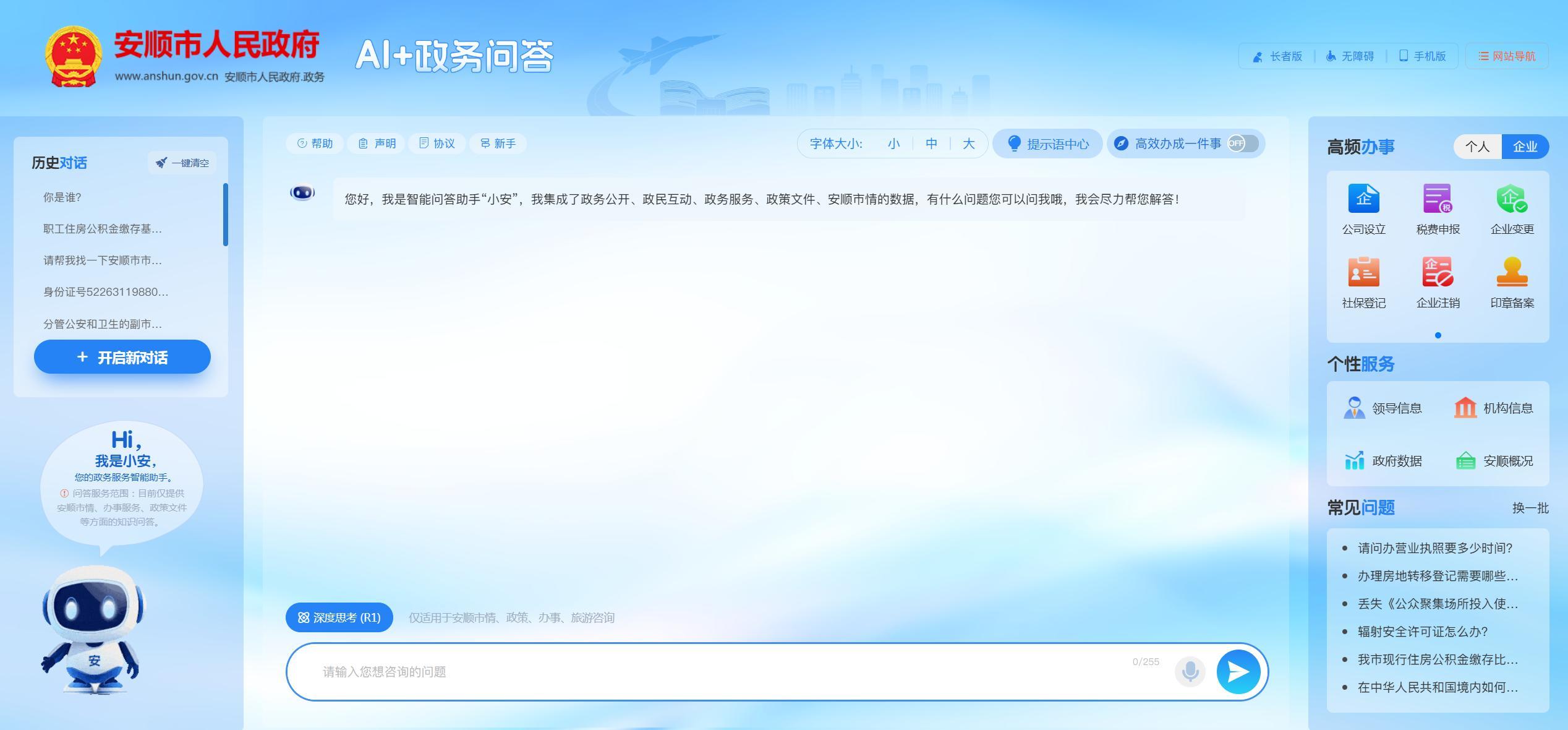1568x730 pixels.
Task: Open the 税费申报 tax filing icon
Action: (x=1438, y=199)
